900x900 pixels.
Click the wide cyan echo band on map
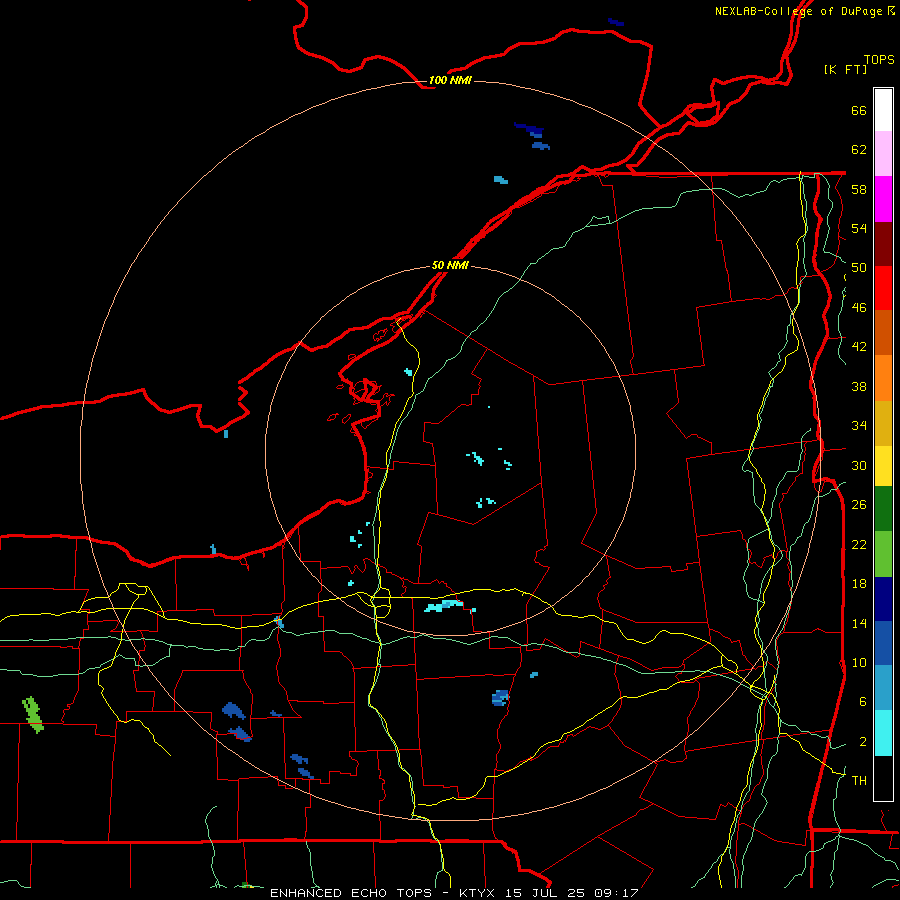click(x=443, y=606)
